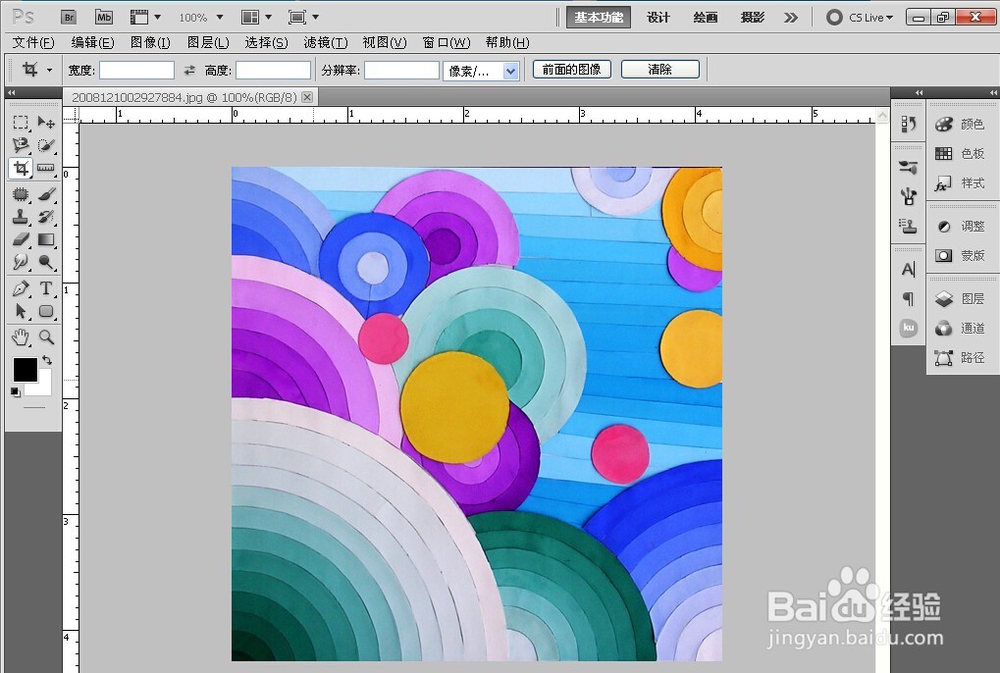This screenshot has width=1000, height=673.
Task: Switch to 绘画 workspace
Action: coord(705,17)
